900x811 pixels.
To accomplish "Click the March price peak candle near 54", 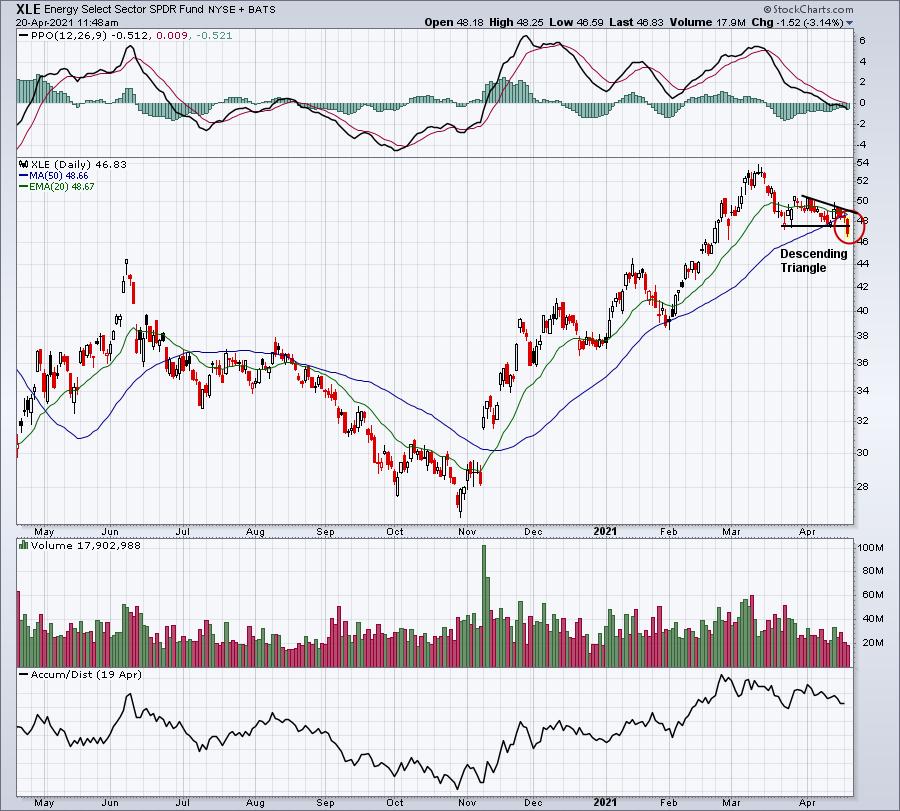I will point(759,171).
